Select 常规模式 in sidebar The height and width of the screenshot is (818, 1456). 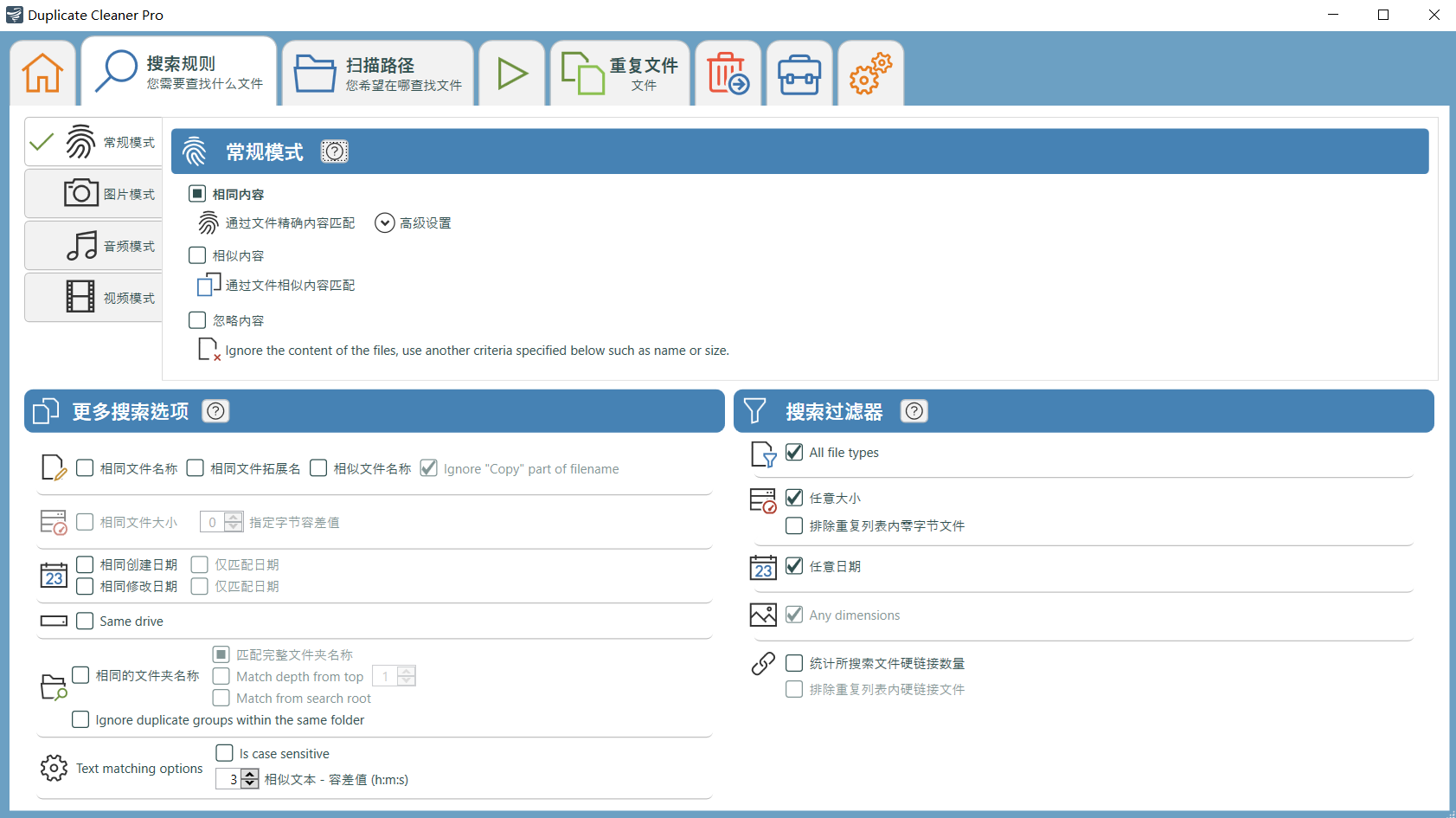coord(93,142)
